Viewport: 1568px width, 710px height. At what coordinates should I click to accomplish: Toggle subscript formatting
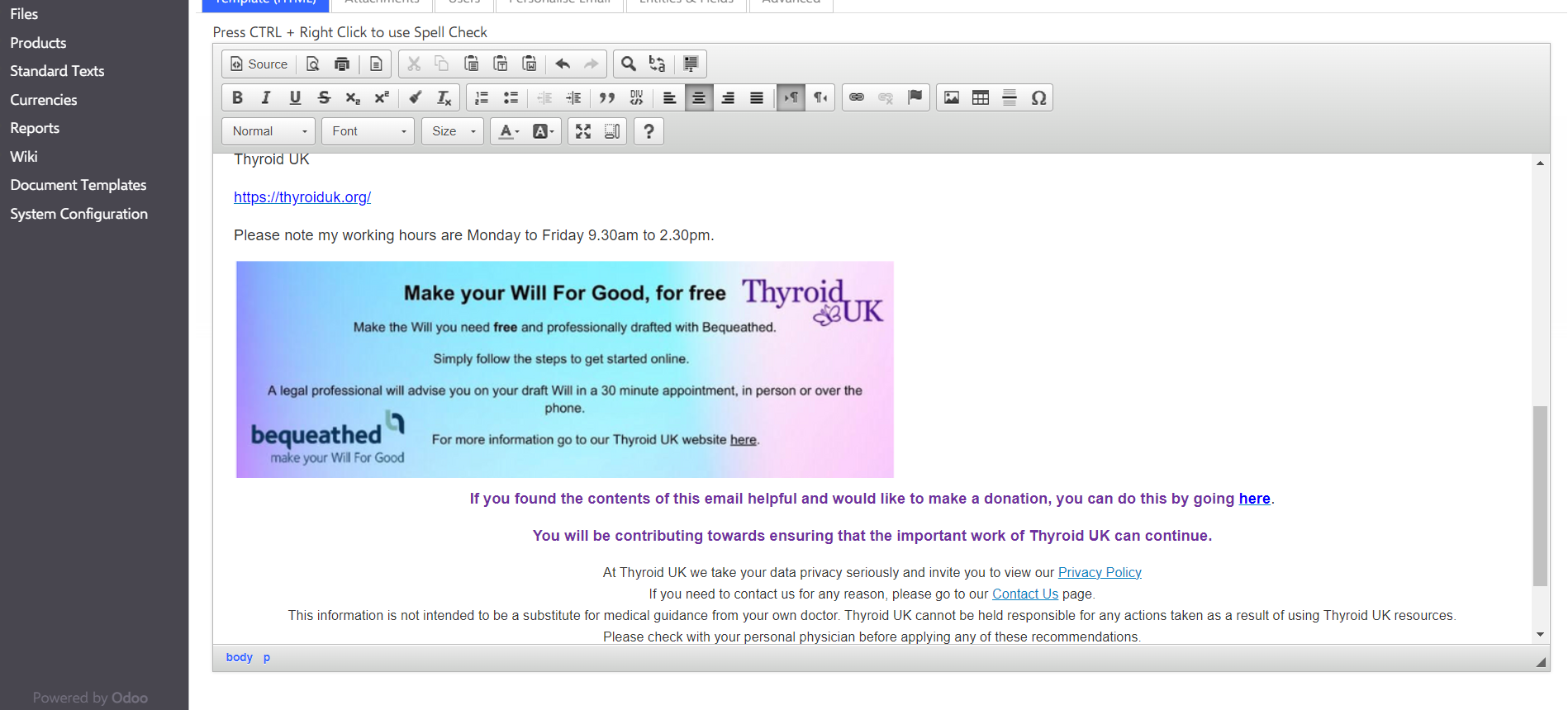pyautogui.click(x=353, y=97)
